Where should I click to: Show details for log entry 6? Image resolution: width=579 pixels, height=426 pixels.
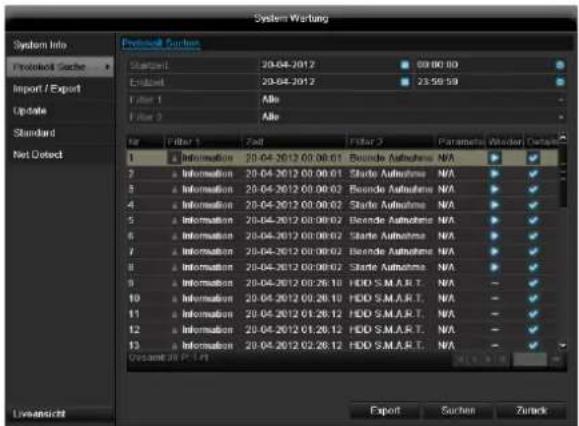[533, 236]
